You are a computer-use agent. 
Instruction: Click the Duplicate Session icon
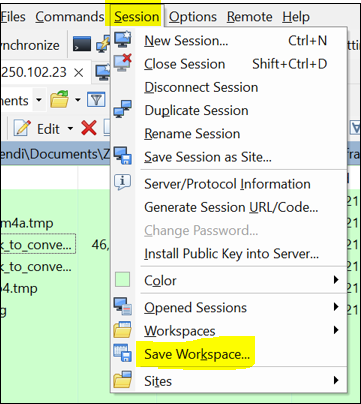[x=122, y=109]
